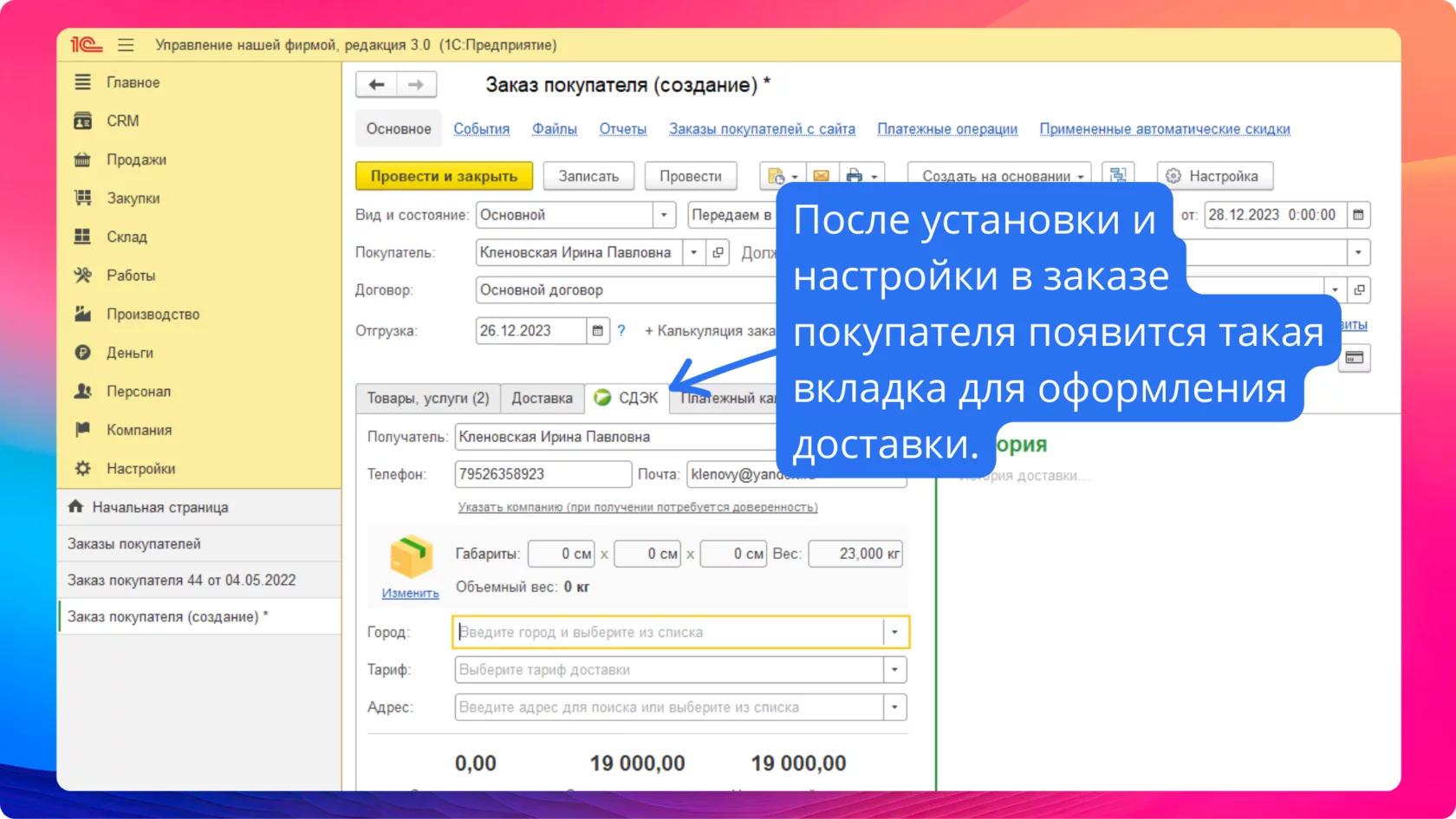Screen dimensions: 1456x819
Task: Open Настройка button
Action: click(1215, 176)
